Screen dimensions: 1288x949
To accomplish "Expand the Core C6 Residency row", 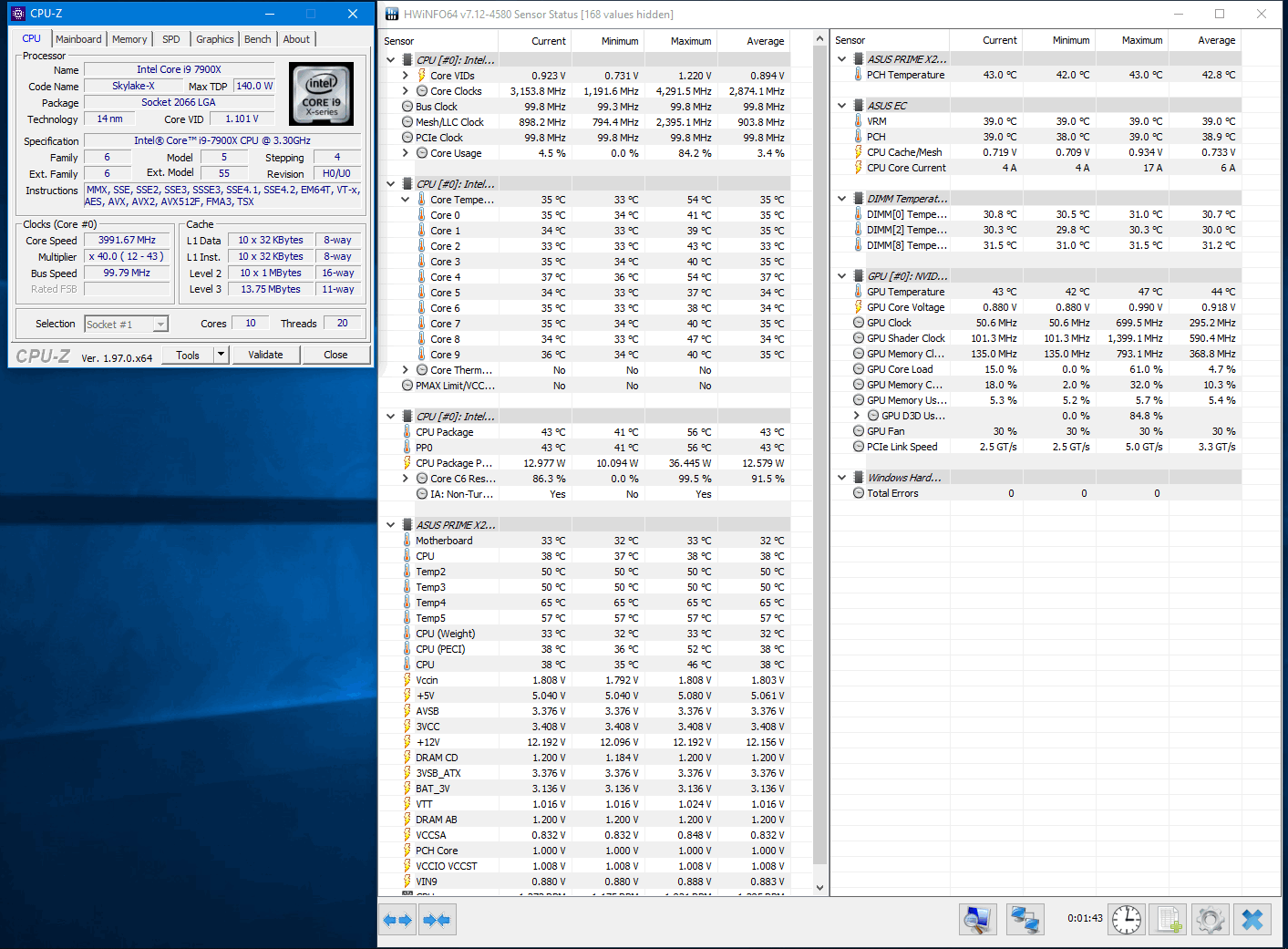I will click(x=406, y=479).
